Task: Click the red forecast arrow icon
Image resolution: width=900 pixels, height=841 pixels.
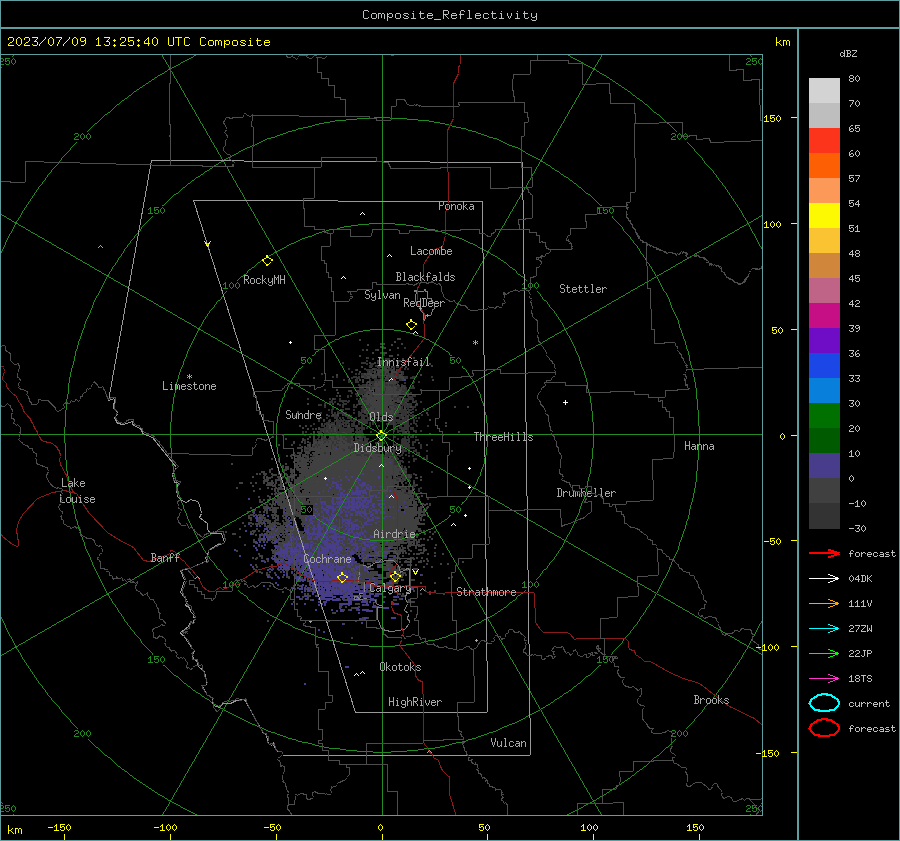Action: tap(824, 553)
